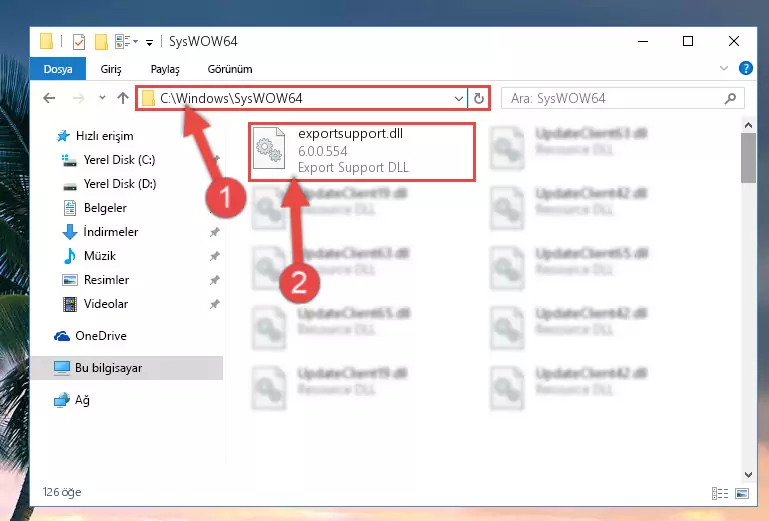769x521 pixels.
Task: Select Ağ network in navigation pane
Action: (82, 400)
